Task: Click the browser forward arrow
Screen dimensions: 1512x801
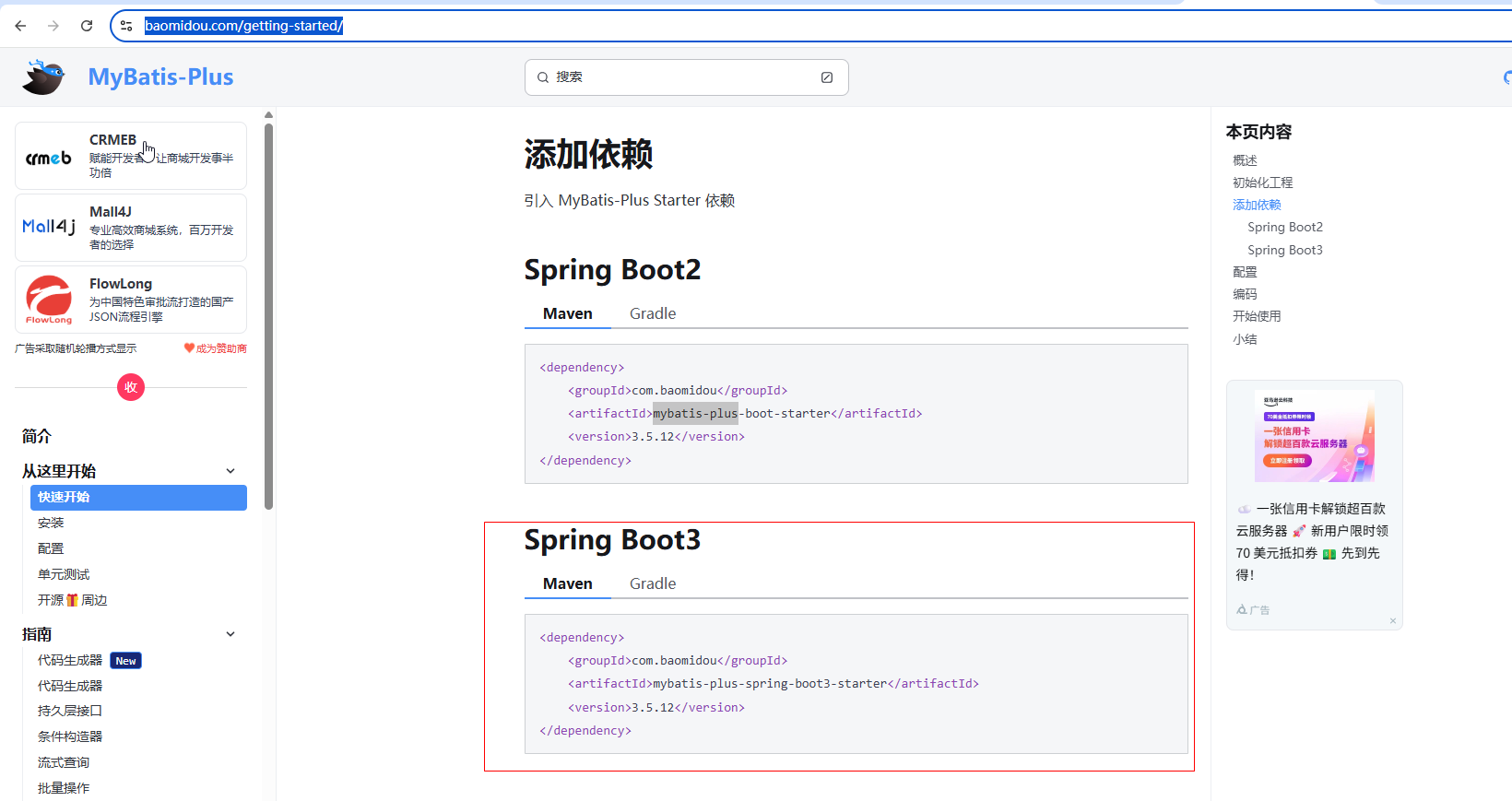Action: 53,26
